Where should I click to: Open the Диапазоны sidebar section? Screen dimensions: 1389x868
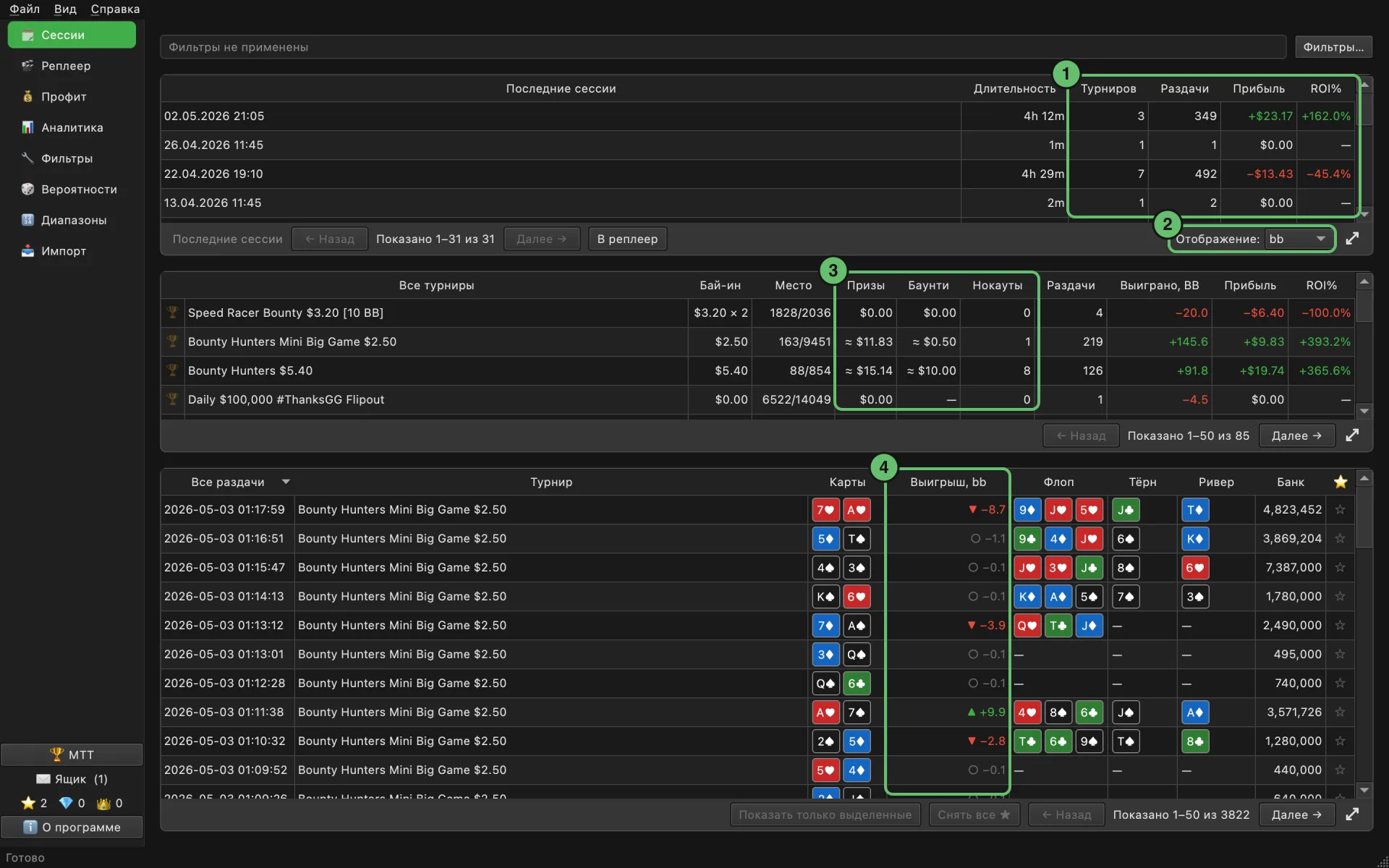72,220
